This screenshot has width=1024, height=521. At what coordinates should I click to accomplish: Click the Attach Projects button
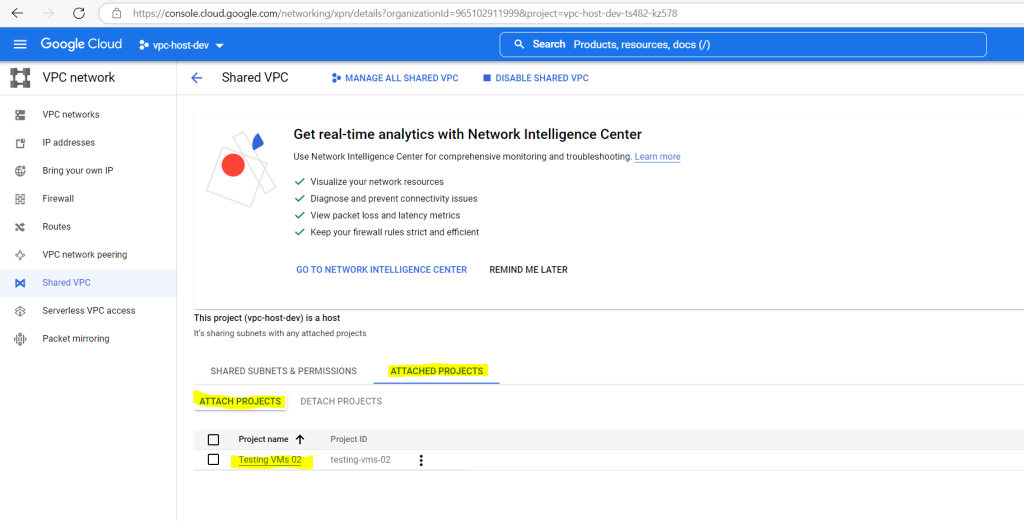coord(240,402)
